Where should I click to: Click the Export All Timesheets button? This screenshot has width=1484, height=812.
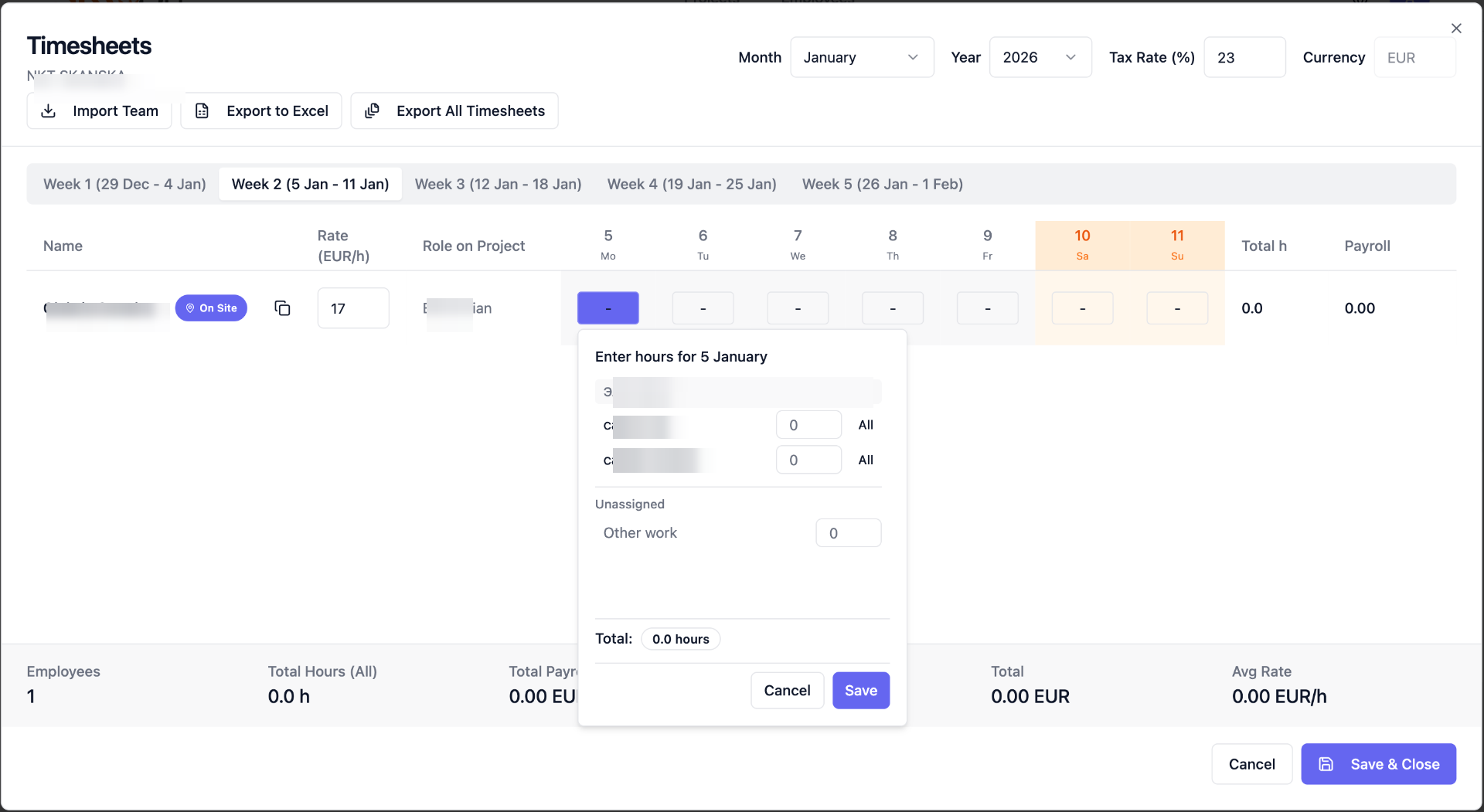click(454, 110)
